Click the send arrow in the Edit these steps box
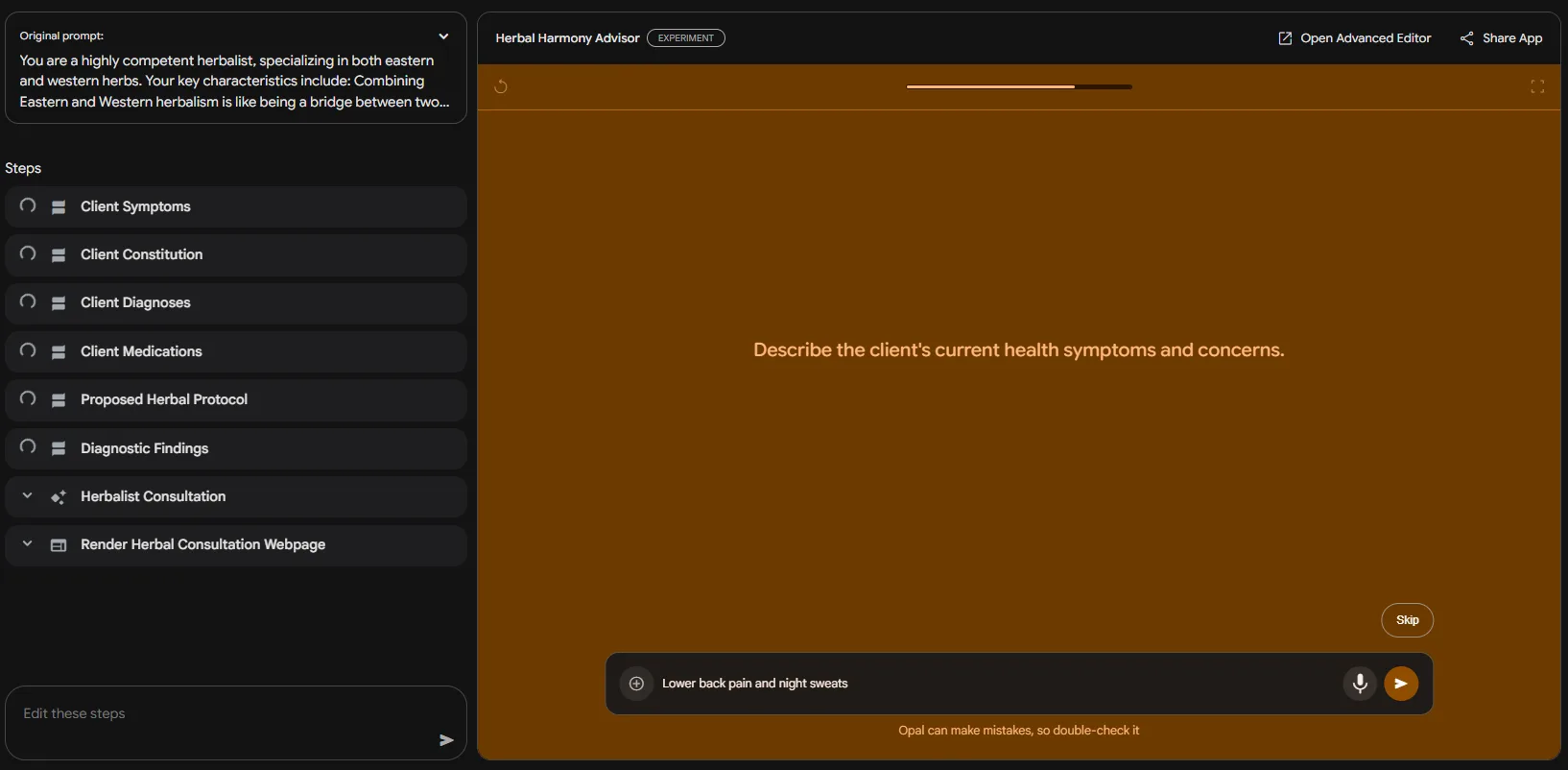1568x770 pixels. pyautogui.click(x=446, y=740)
